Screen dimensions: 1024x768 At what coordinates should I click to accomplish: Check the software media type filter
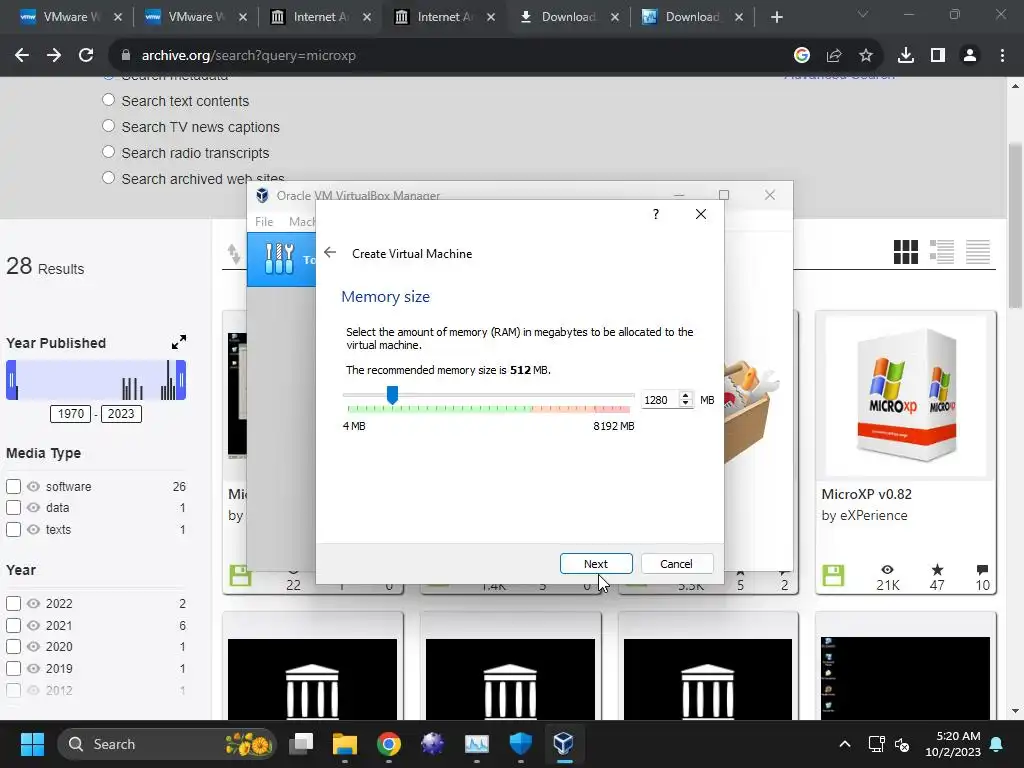pos(14,487)
